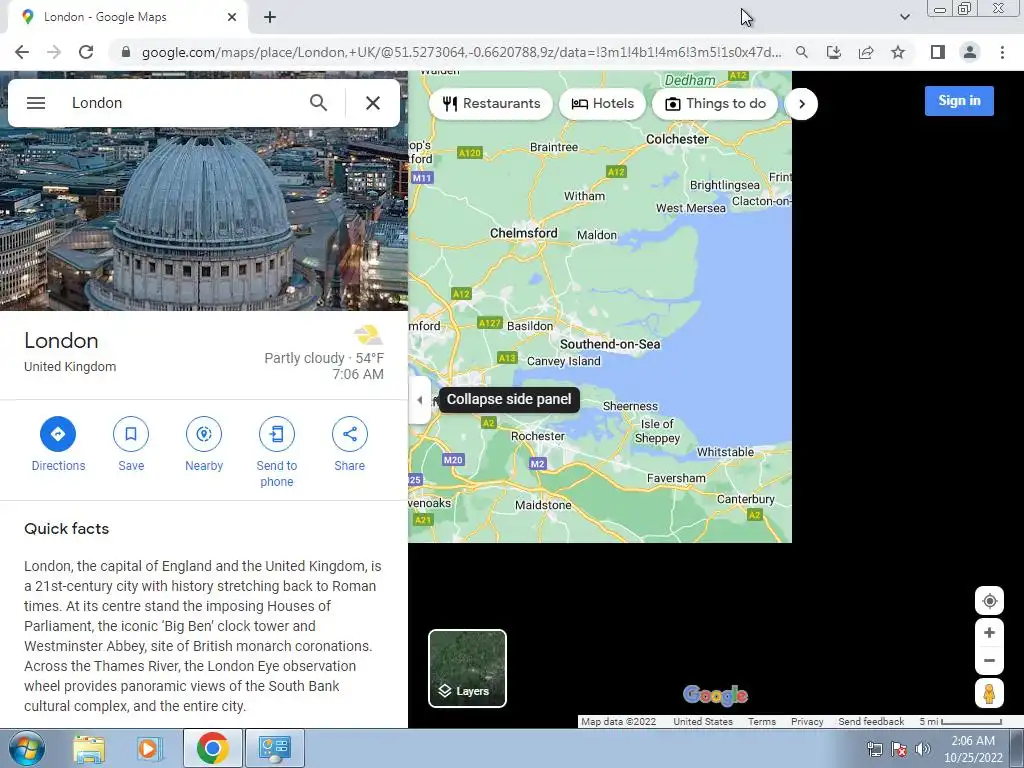Show your location on the map
The image size is (1024, 768).
989,601
